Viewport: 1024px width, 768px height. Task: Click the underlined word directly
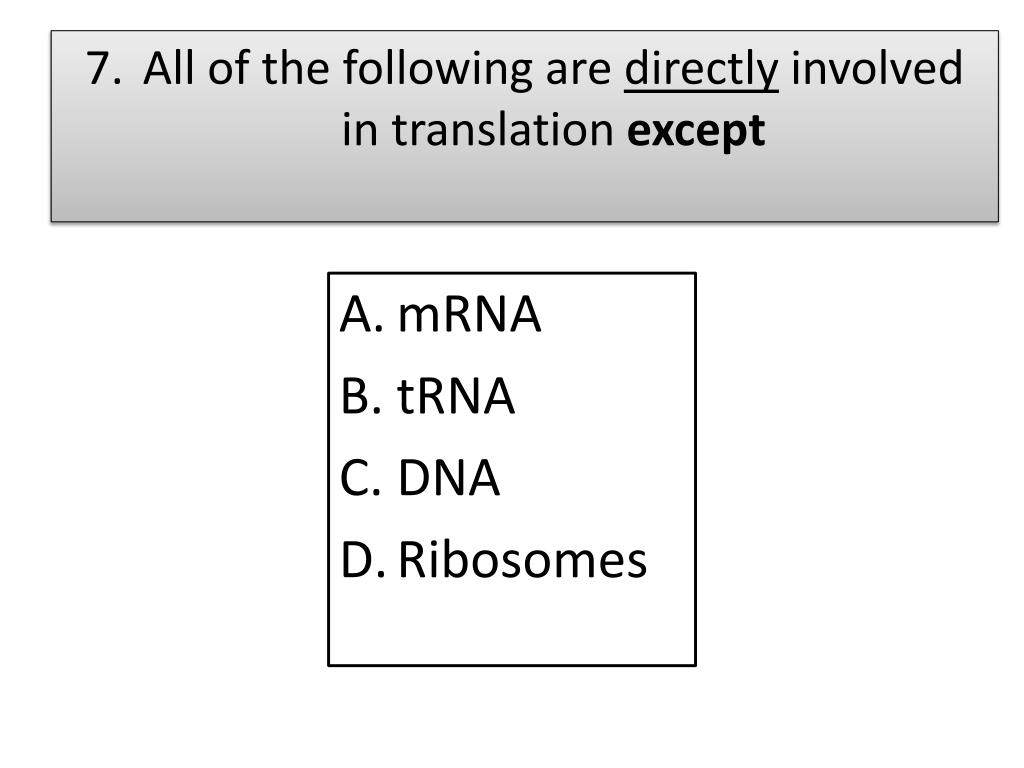701,70
